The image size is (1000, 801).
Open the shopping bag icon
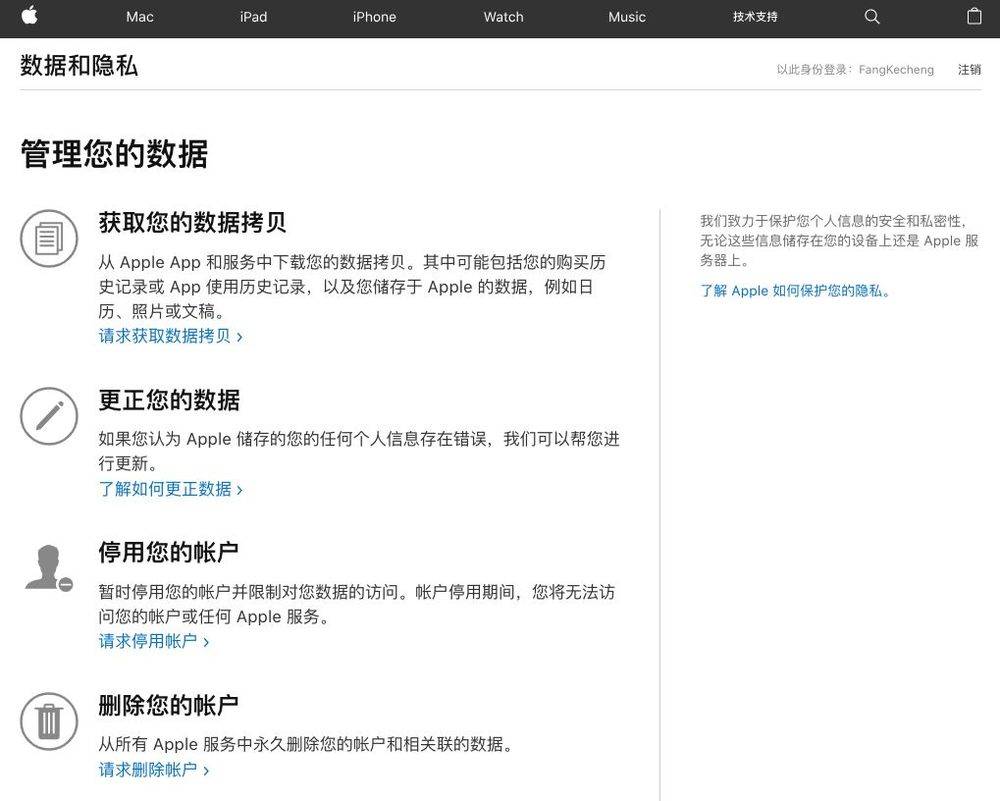[974, 17]
